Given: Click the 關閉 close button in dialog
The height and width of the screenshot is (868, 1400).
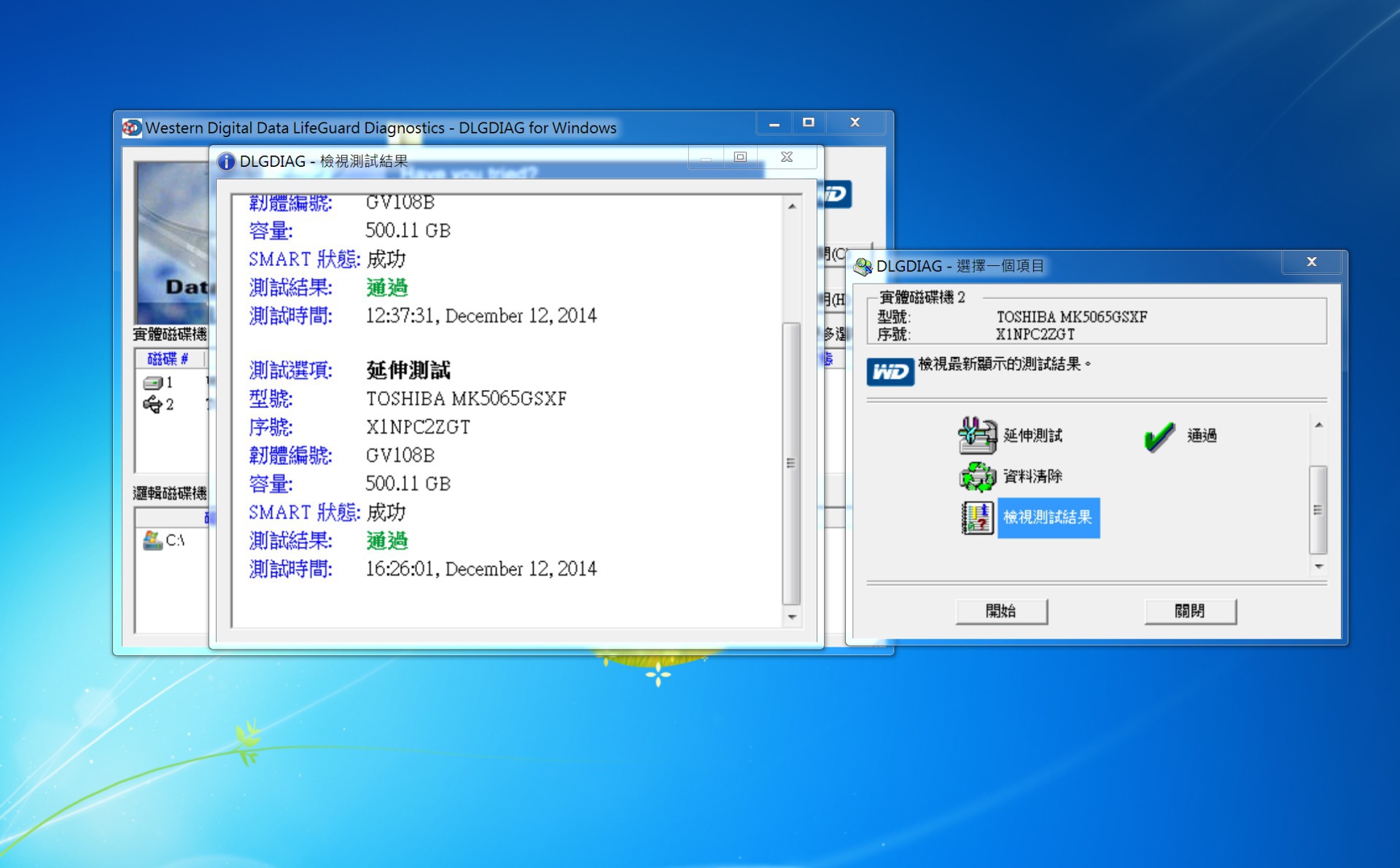Looking at the screenshot, I should 1190,611.
